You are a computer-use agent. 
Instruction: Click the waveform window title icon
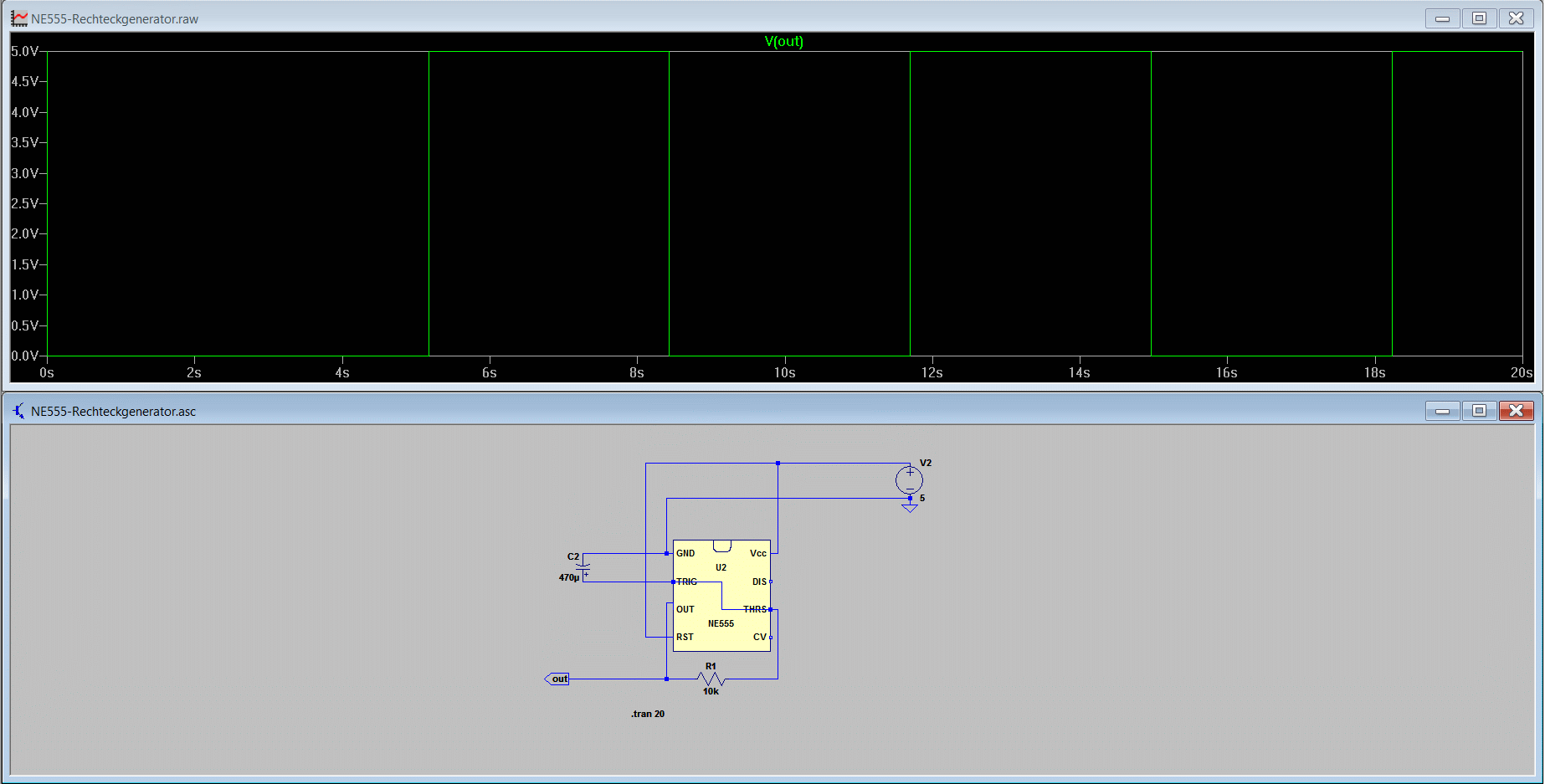(x=18, y=18)
